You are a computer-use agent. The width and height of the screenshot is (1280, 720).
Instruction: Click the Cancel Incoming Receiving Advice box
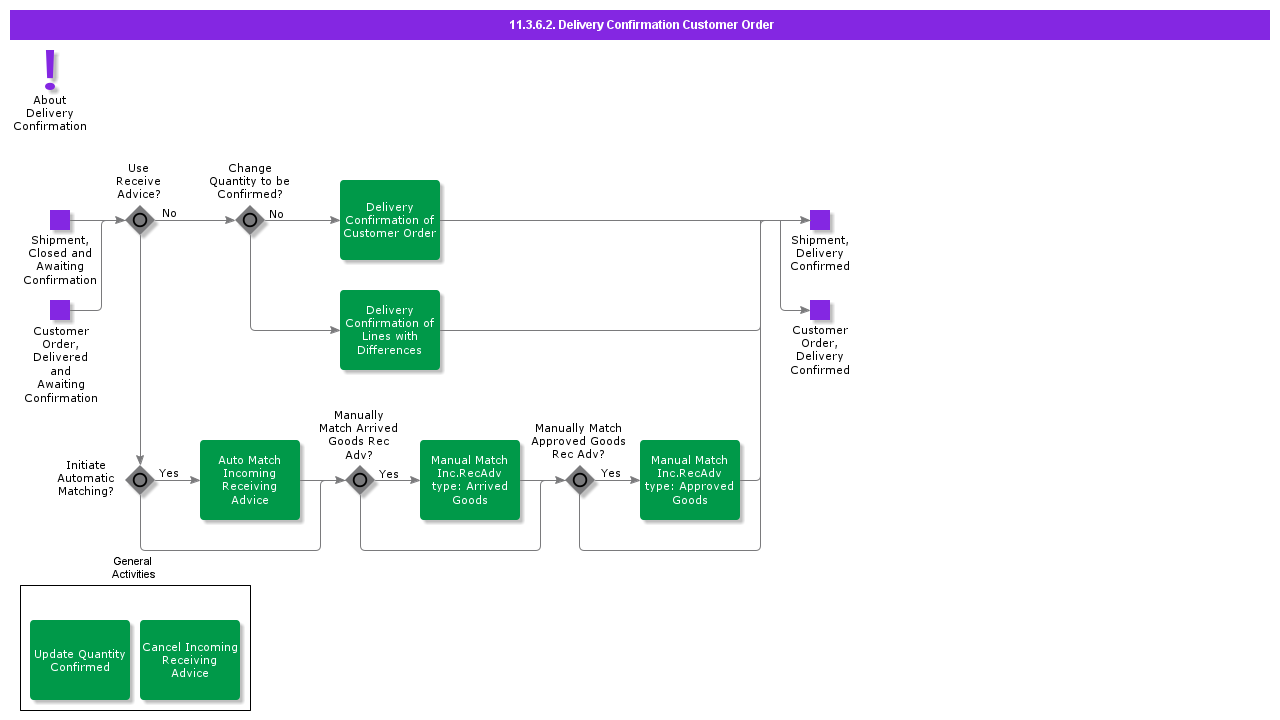coord(190,660)
